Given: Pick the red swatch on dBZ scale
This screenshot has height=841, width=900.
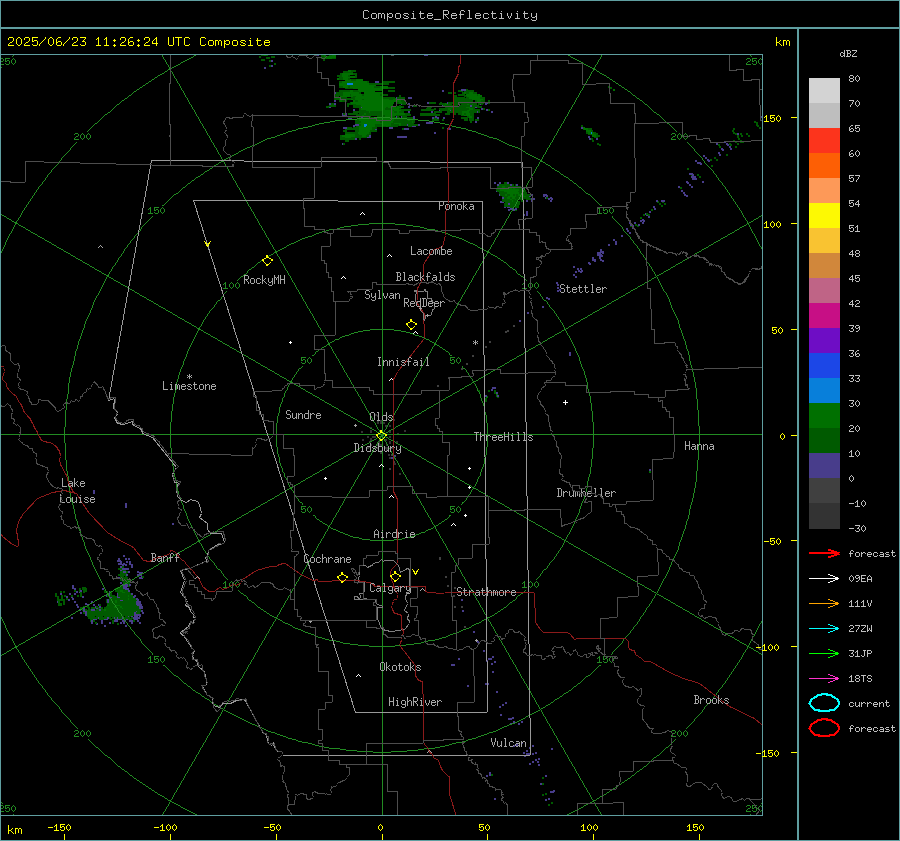Looking at the screenshot, I should tap(824, 140).
